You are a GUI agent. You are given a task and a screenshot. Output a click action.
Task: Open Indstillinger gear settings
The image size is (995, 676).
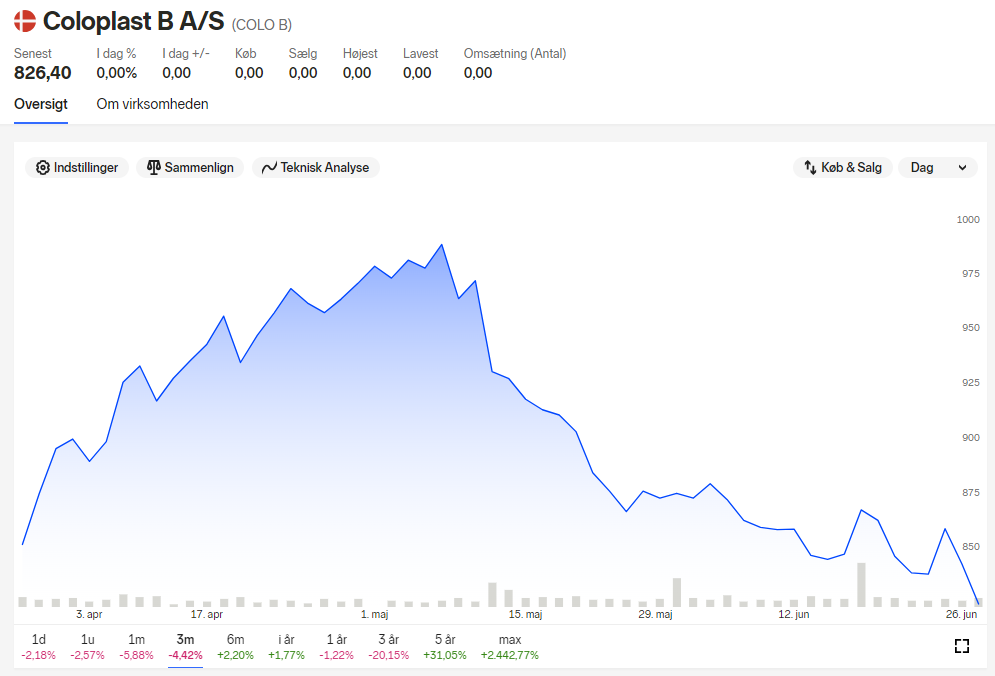coord(77,168)
